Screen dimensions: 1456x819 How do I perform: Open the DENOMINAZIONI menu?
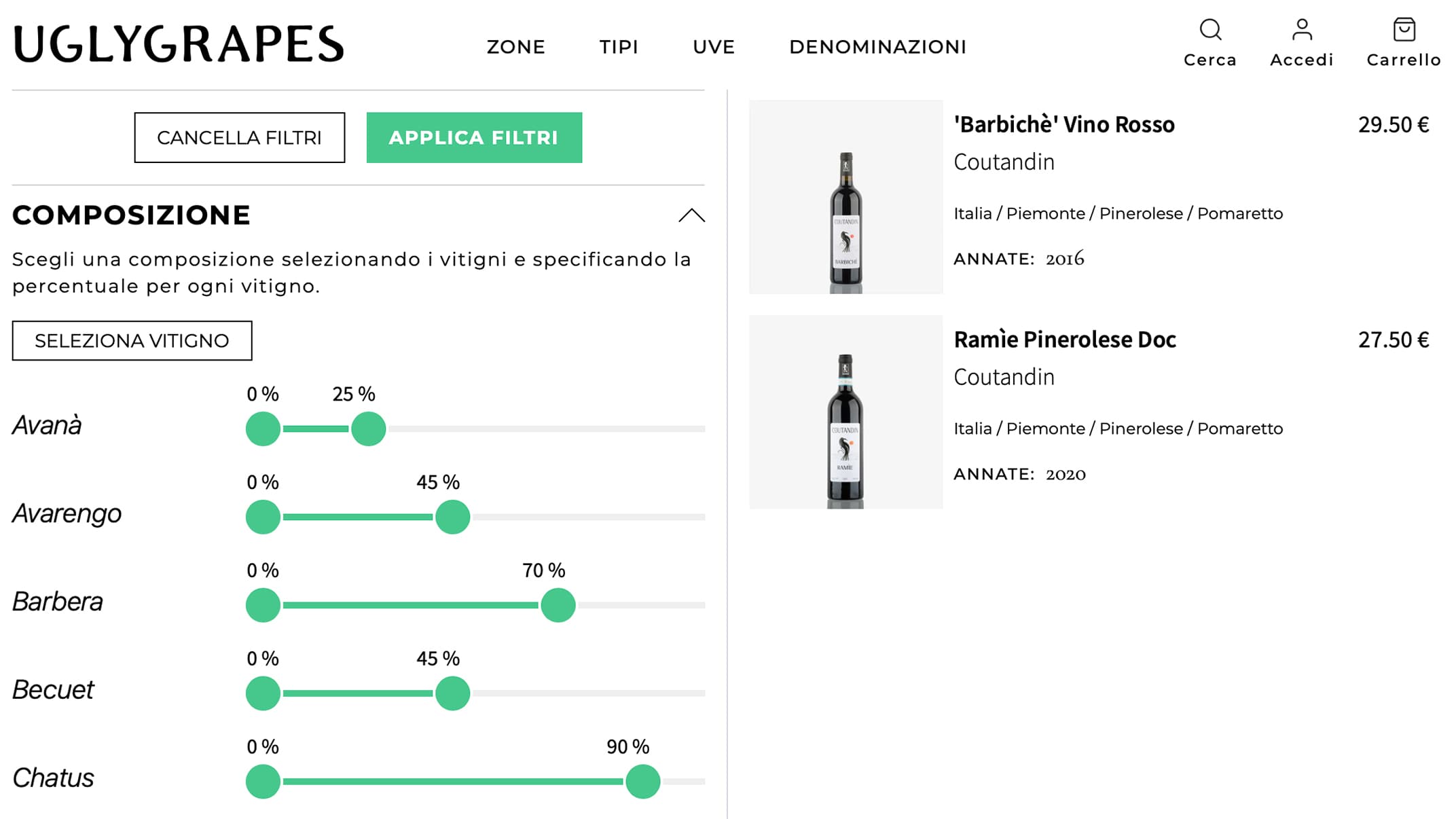(877, 47)
